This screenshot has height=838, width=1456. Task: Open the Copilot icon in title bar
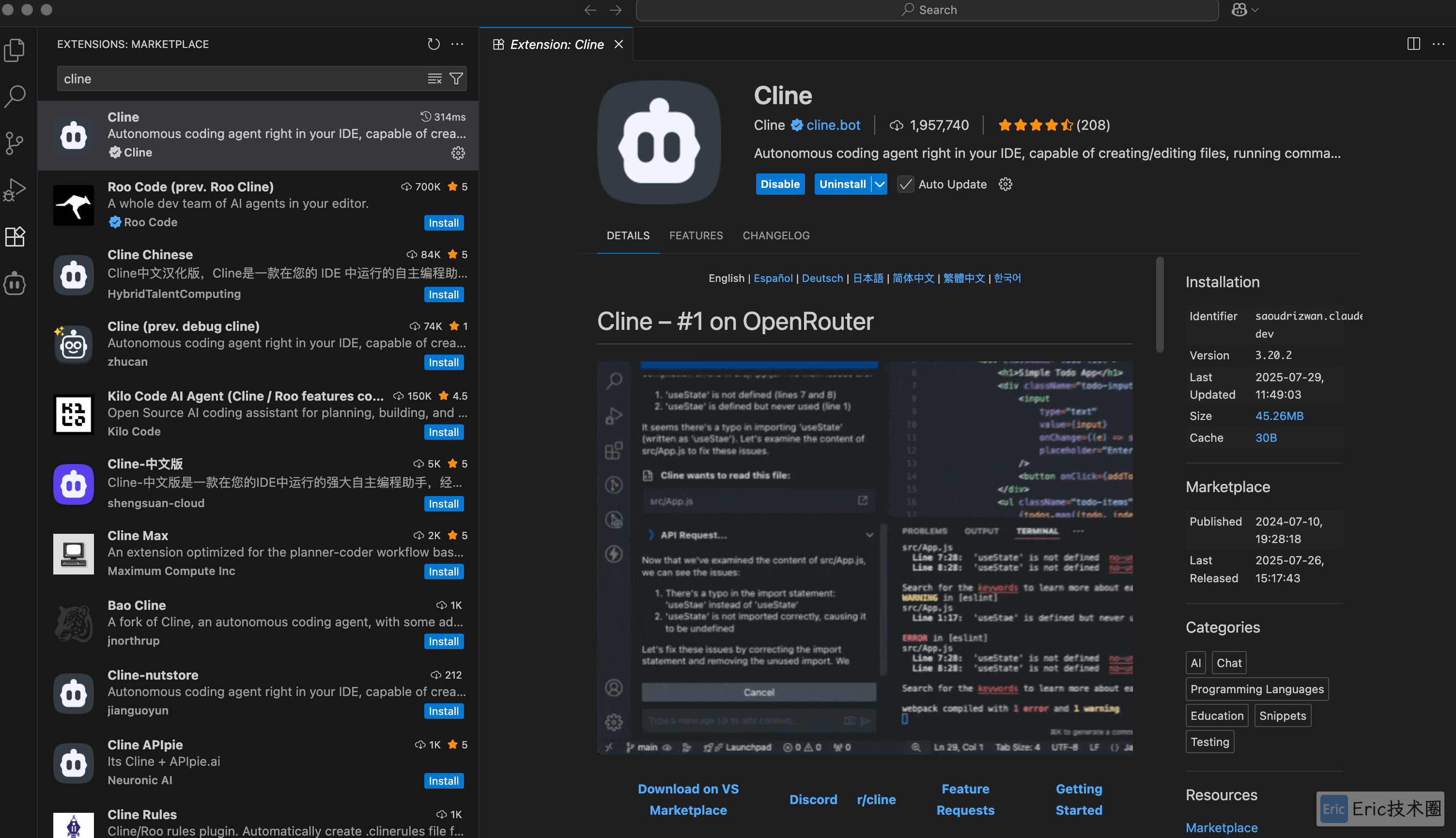point(1239,10)
